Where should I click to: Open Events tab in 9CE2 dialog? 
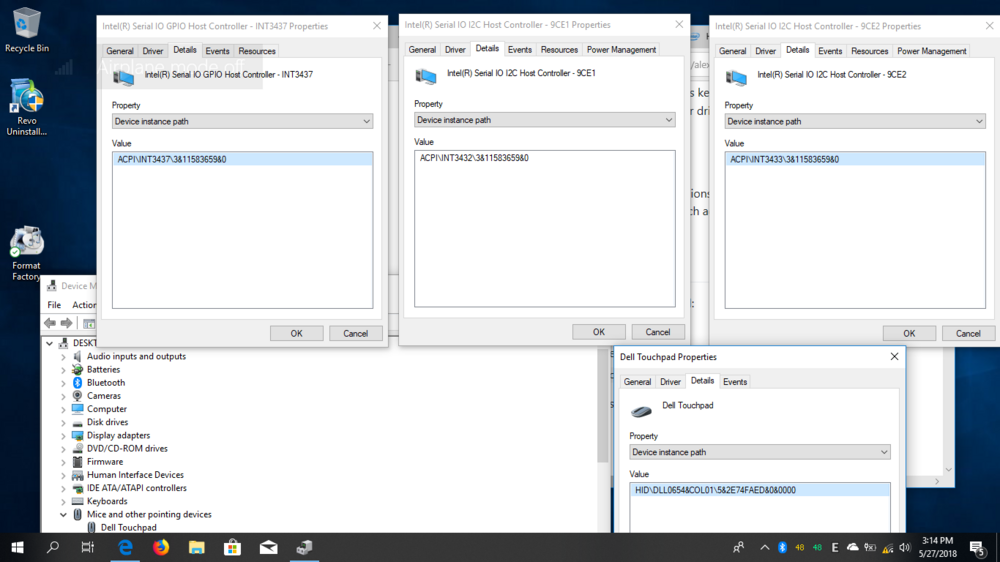830,51
